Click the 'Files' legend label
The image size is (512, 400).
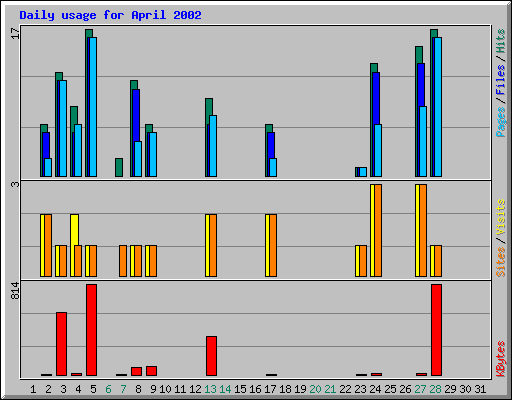[x=500, y=79]
